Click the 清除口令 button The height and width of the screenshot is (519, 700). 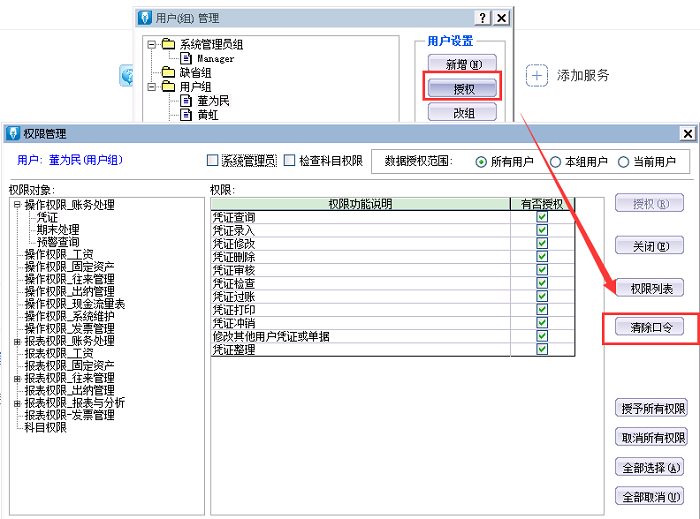pyautogui.click(x=651, y=327)
